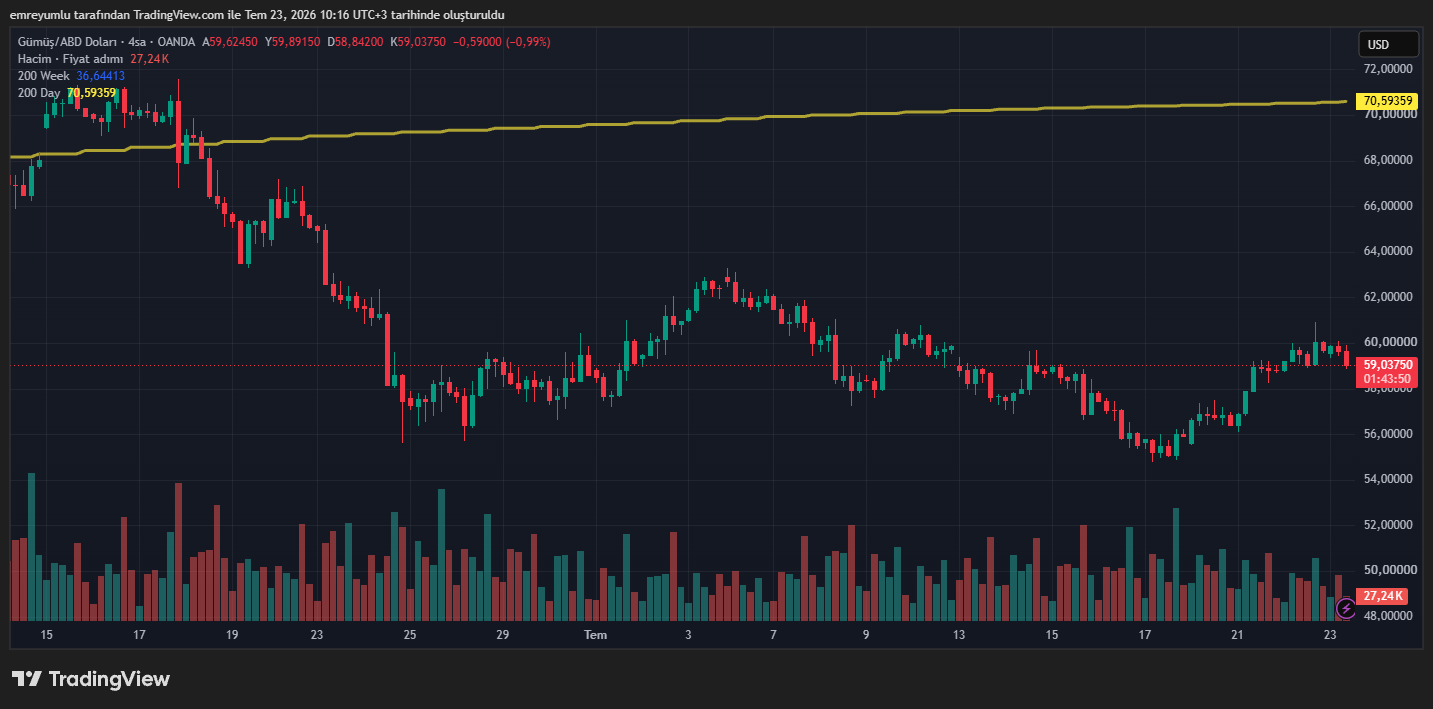Image resolution: width=1433 pixels, height=709 pixels.
Task: Click the yellow 200 Day moving average line
Action: point(700,120)
